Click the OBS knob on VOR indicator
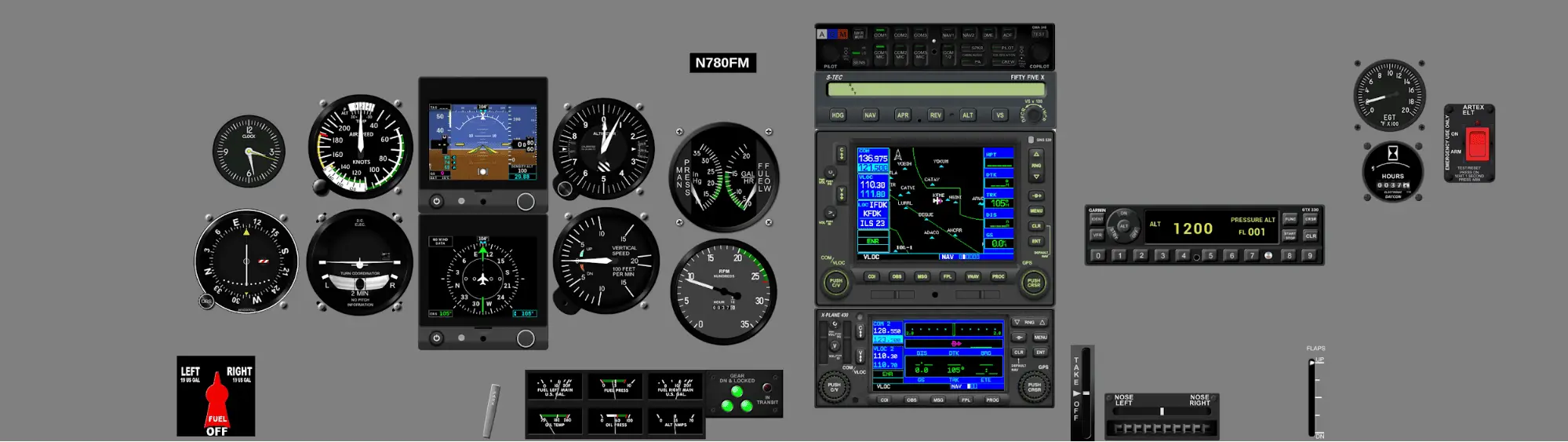The height and width of the screenshot is (442, 1568). [206, 301]
